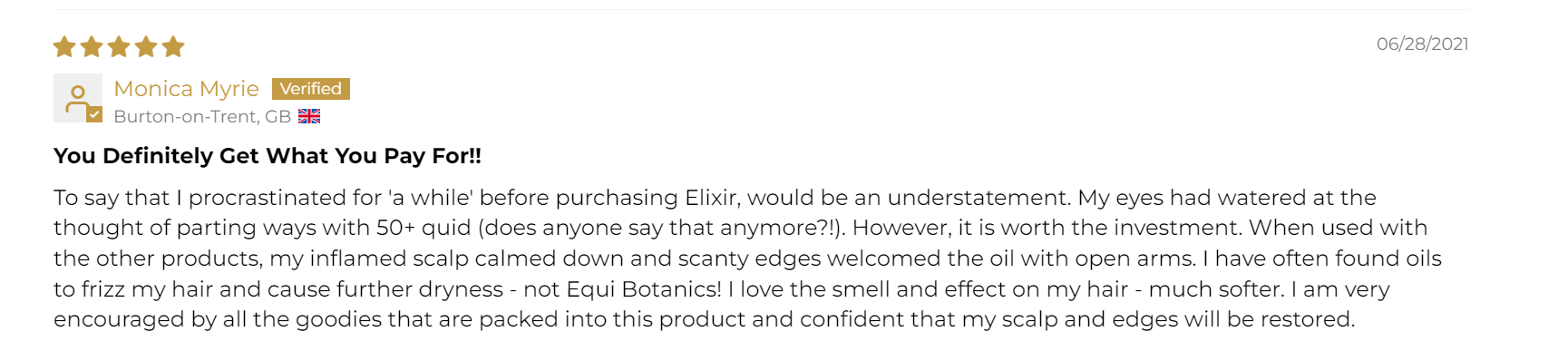This screenshot has width=1568, height=361.
Task: Click review line starting 'To say that I procrastinated'
Action: tap(715, 198)
